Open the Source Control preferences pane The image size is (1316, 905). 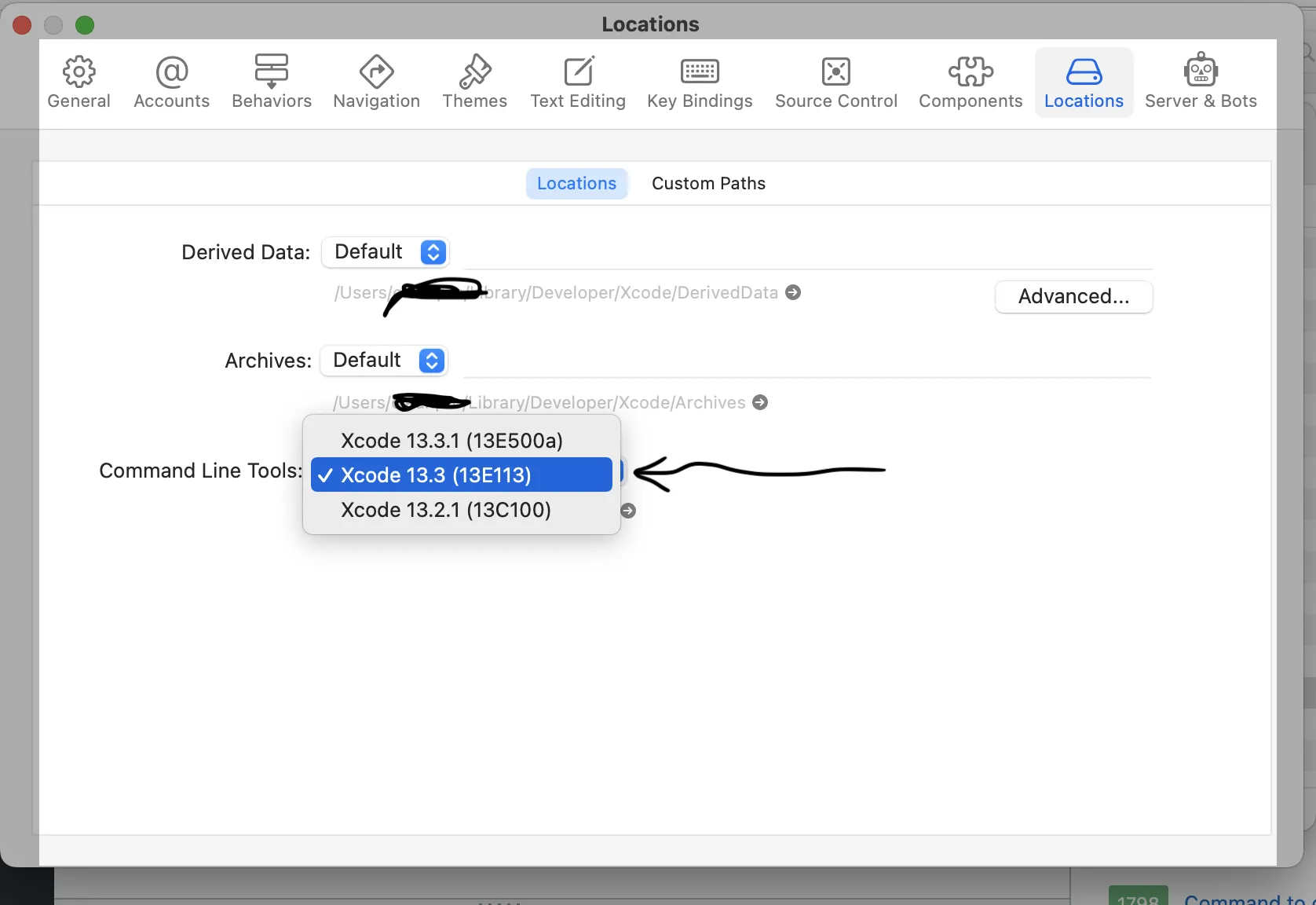coord(836,82)
